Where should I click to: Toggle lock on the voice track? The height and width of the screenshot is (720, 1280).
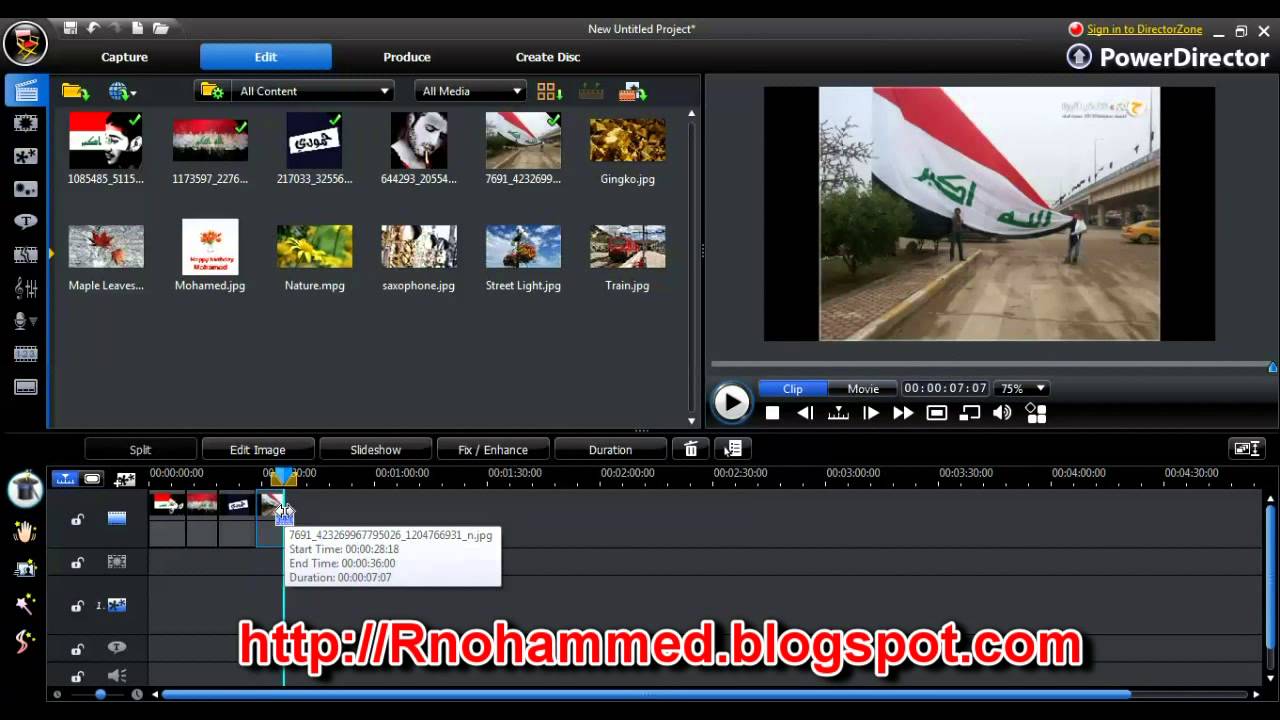pos(77,677)
